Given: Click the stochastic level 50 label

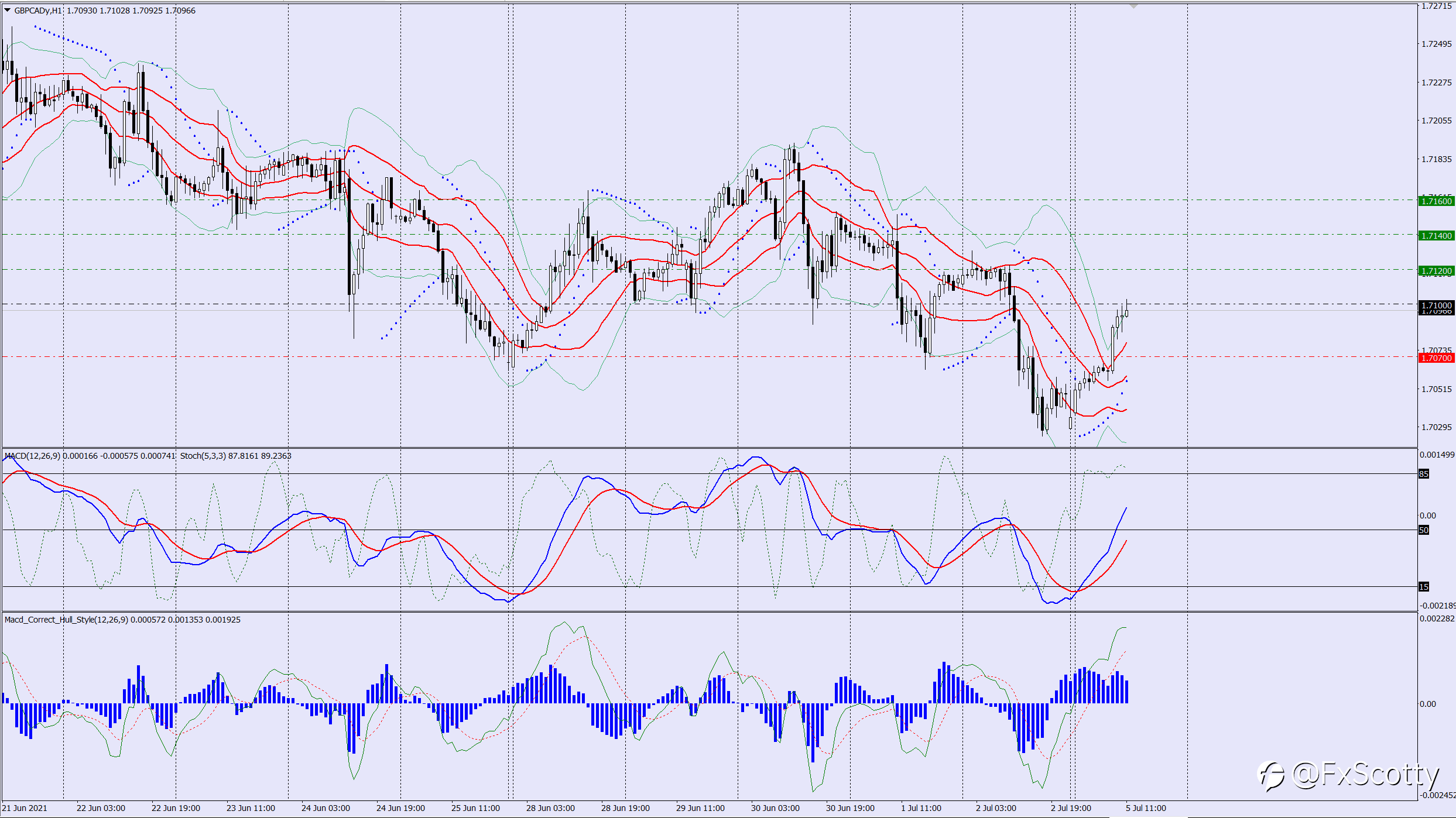Looking at the screenshot, I should 1424,530.
